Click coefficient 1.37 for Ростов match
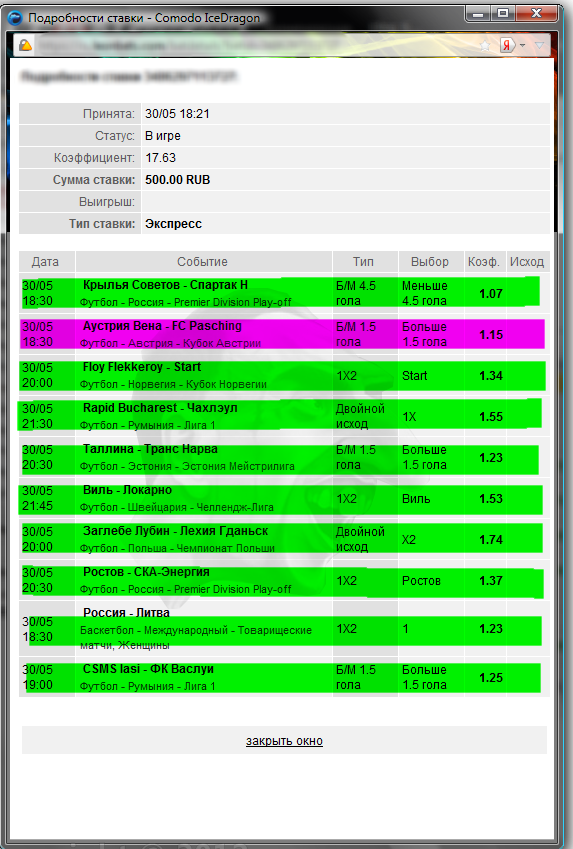573x849 pixels. [491, 580]
